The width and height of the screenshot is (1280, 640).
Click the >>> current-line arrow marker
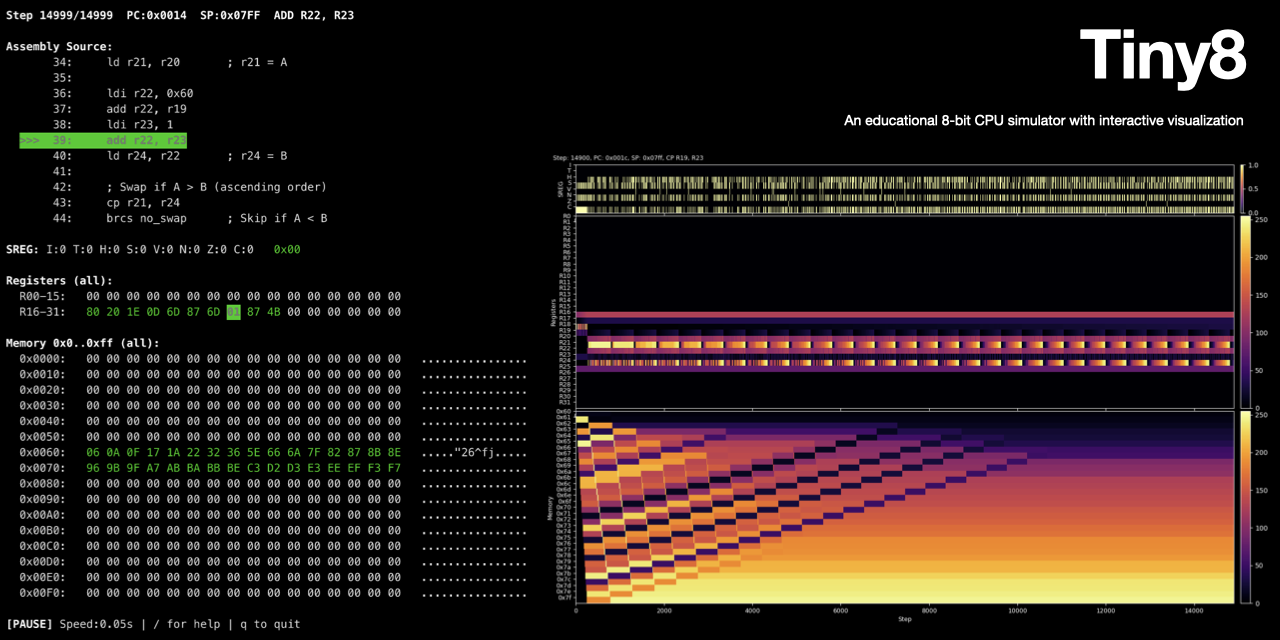click(29, 140)
